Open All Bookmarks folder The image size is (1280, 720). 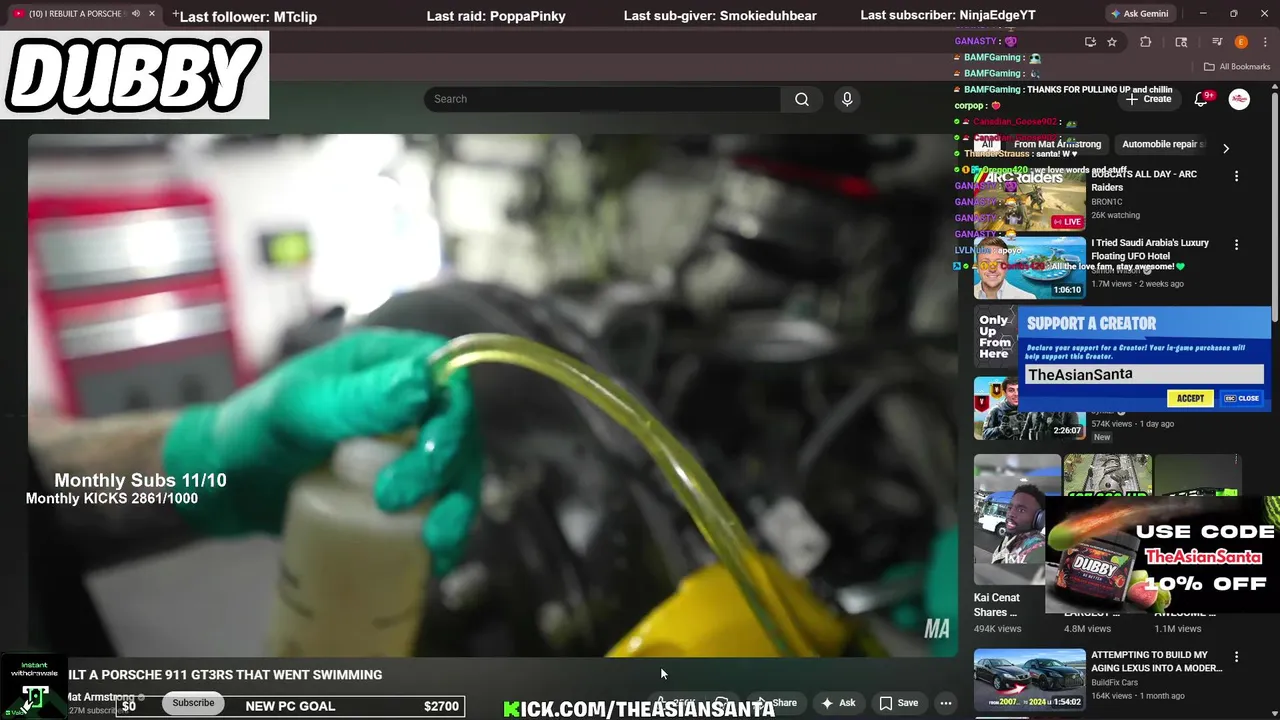coord(1237,67)
